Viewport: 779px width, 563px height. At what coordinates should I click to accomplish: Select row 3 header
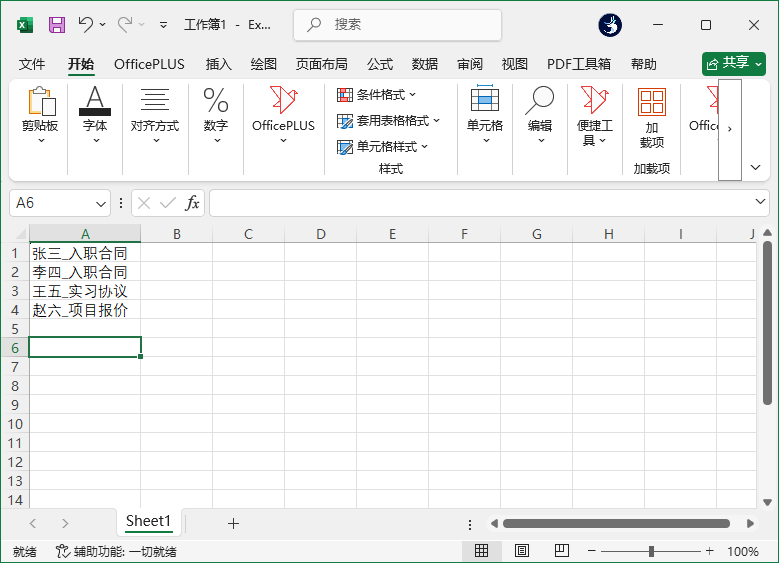(15, 291)
